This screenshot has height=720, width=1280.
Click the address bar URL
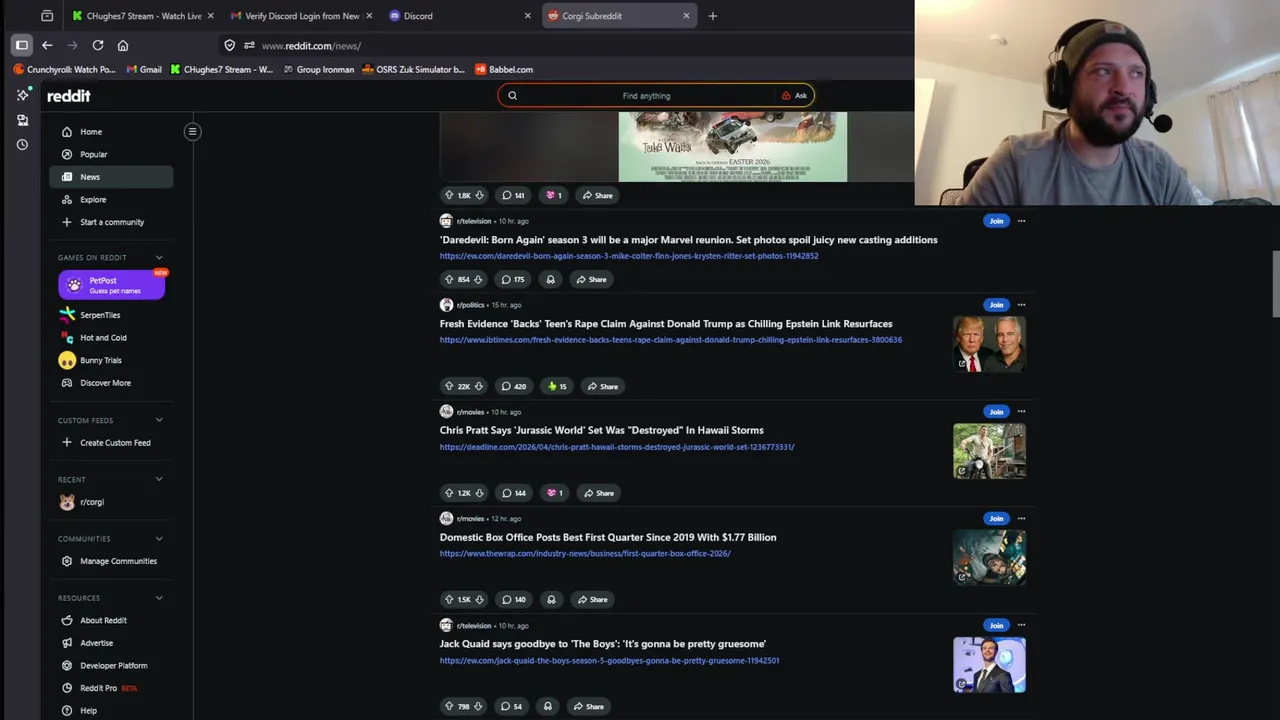click(x=311, y=46)
